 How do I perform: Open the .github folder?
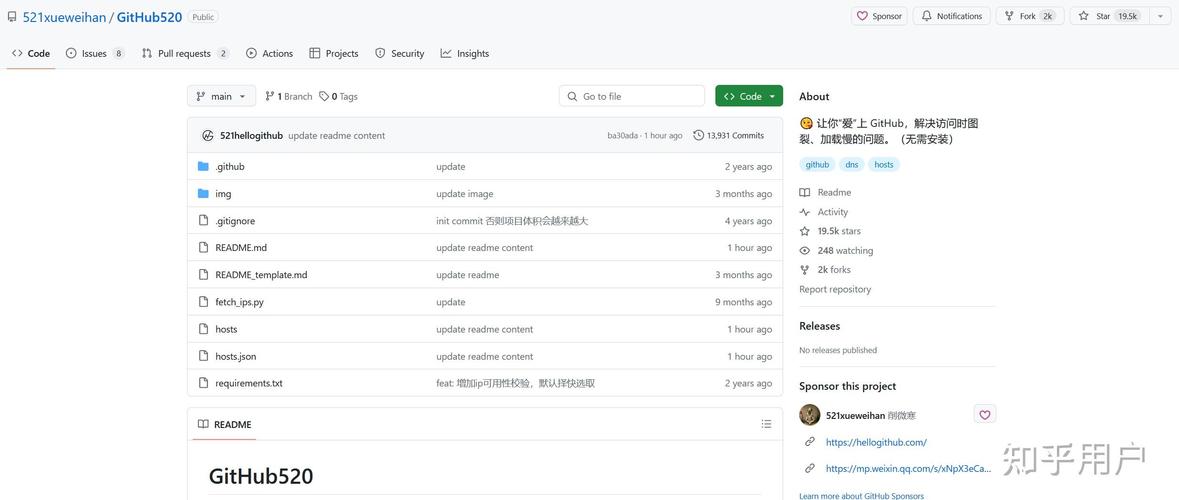coord(229,167)
